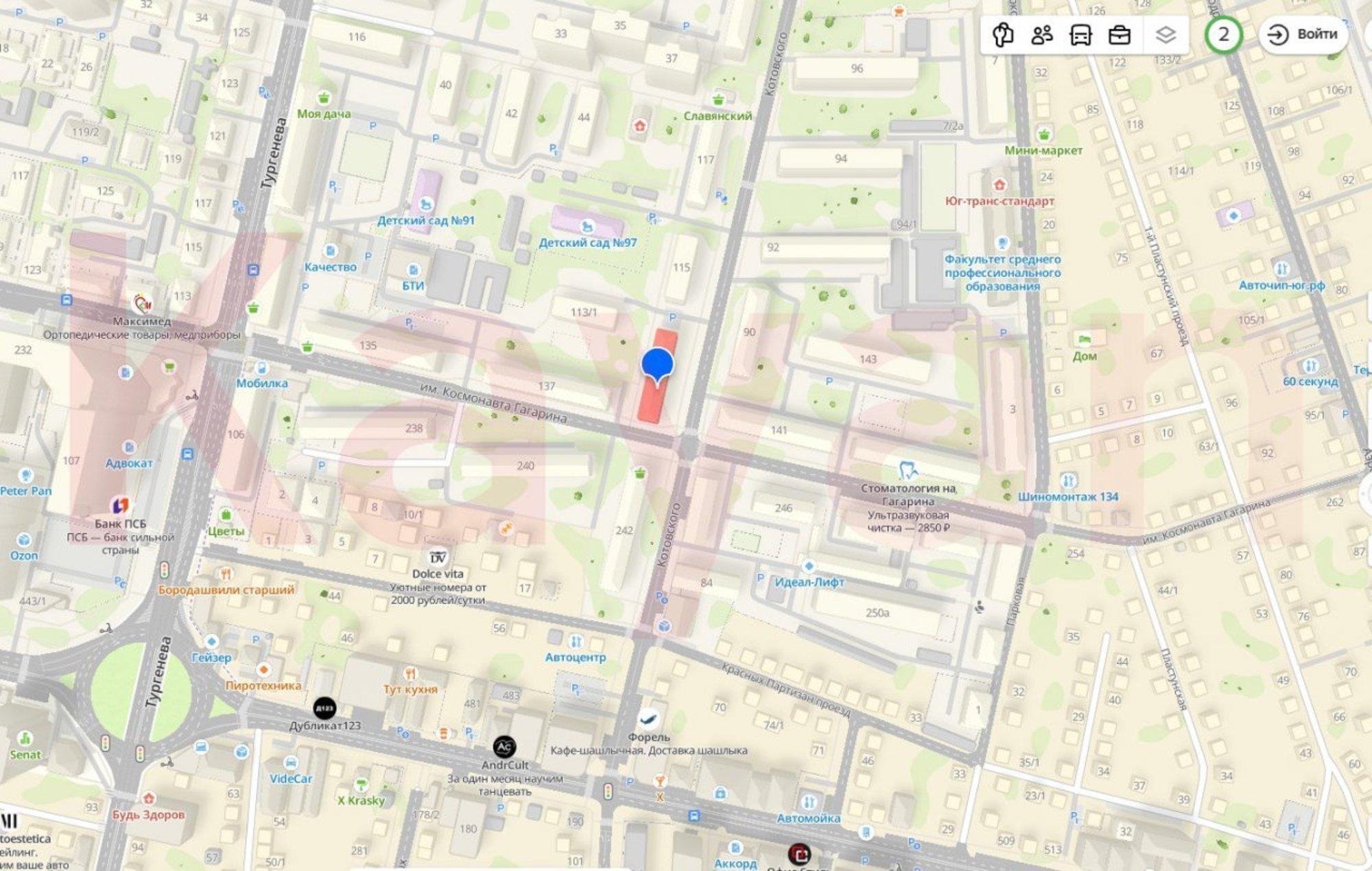
Task: Open the Dolce vita hotel marker
Action: (x=438, y=557)
